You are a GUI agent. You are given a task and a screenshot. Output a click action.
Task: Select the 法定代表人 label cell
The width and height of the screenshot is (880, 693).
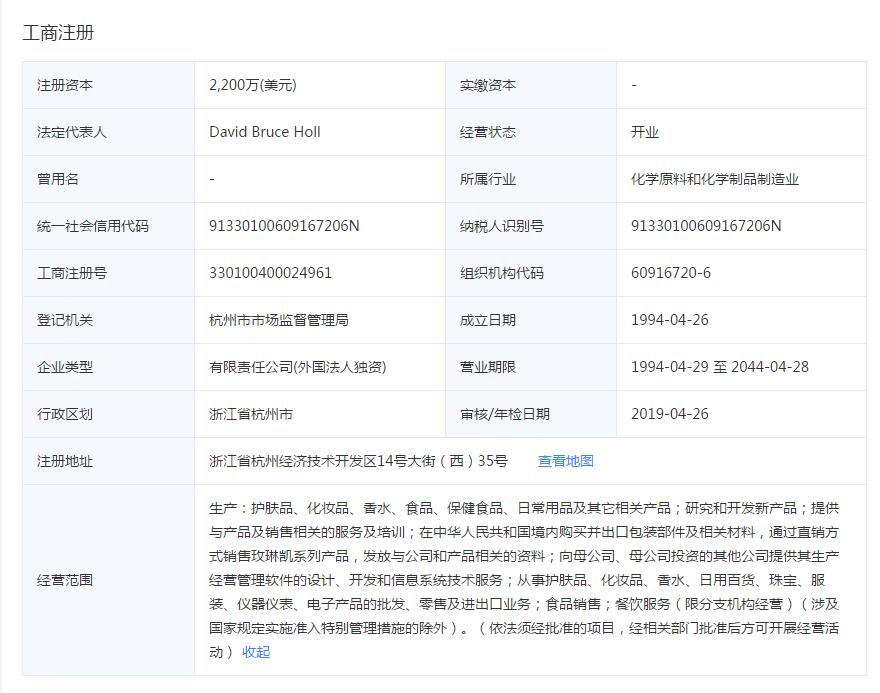pyautogui.click(x=108, y=132)
